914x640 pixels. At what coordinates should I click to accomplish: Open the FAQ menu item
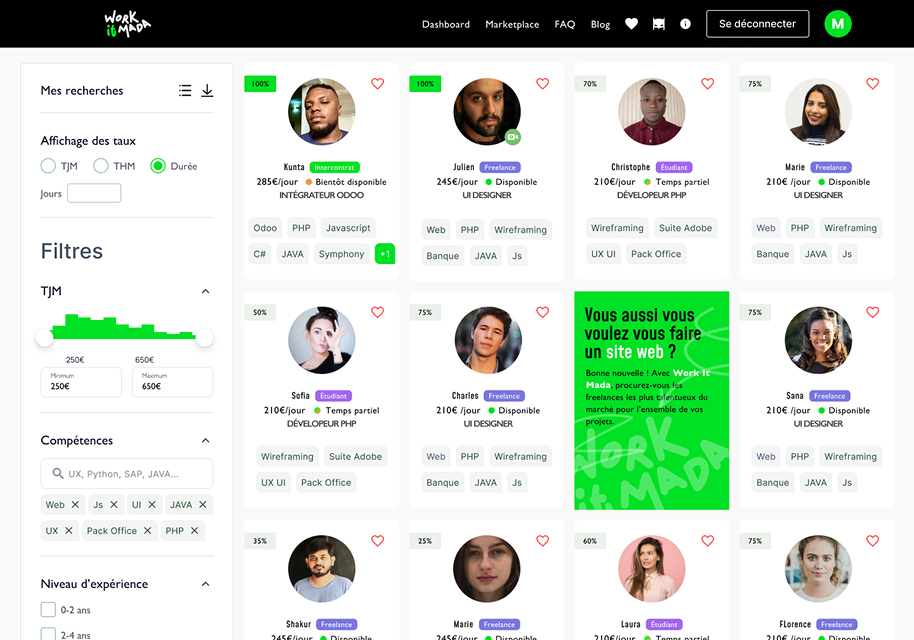point(565,24)
